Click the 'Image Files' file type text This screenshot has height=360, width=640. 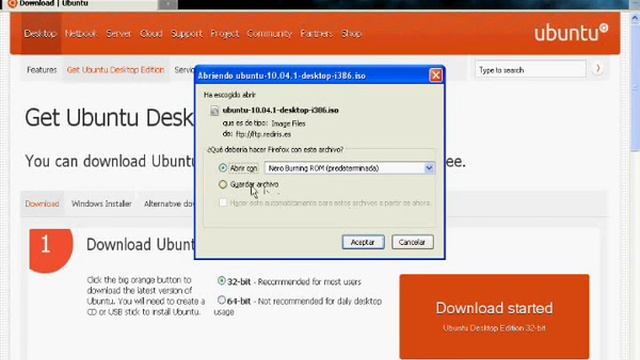(288, 123)
